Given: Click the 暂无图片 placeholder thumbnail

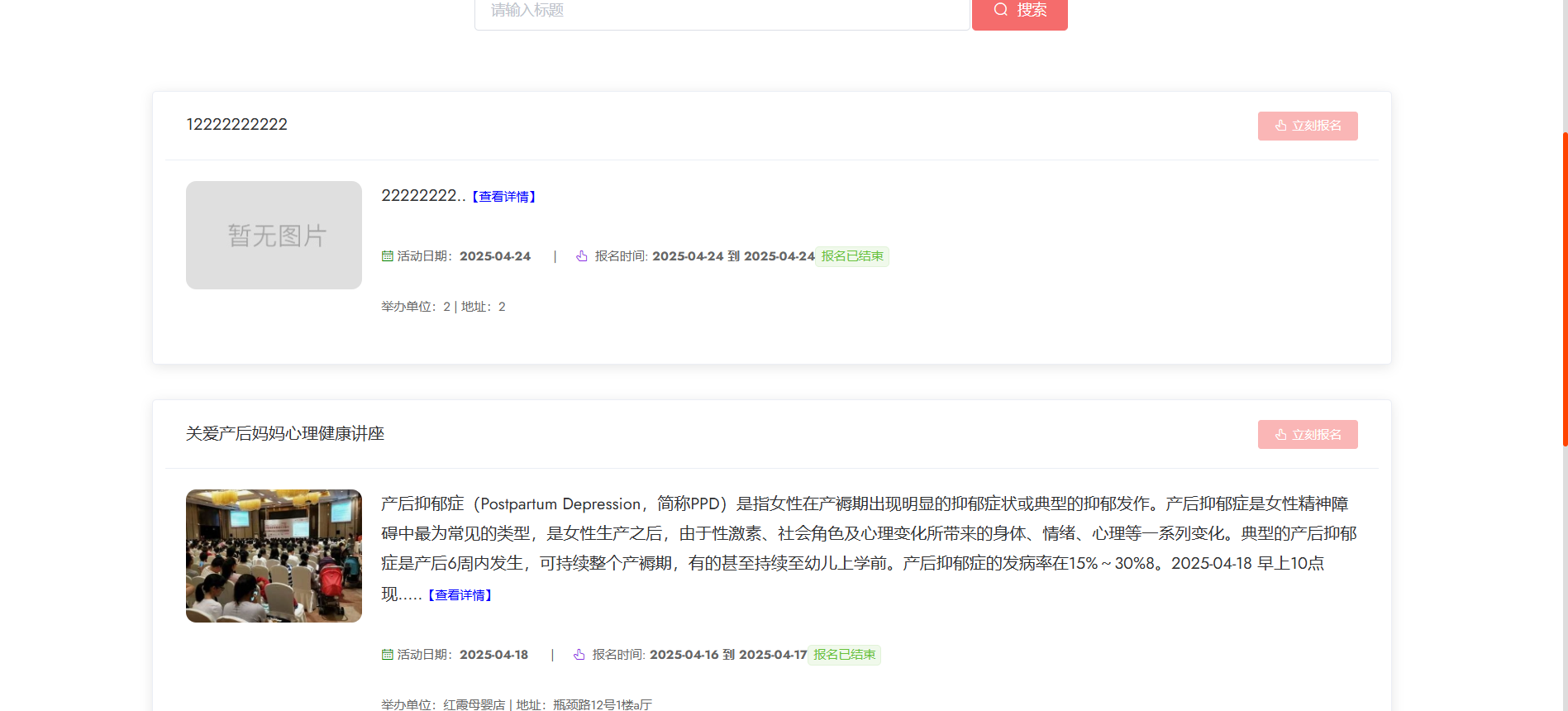Looking at the screenshot, I should point(274,235).
